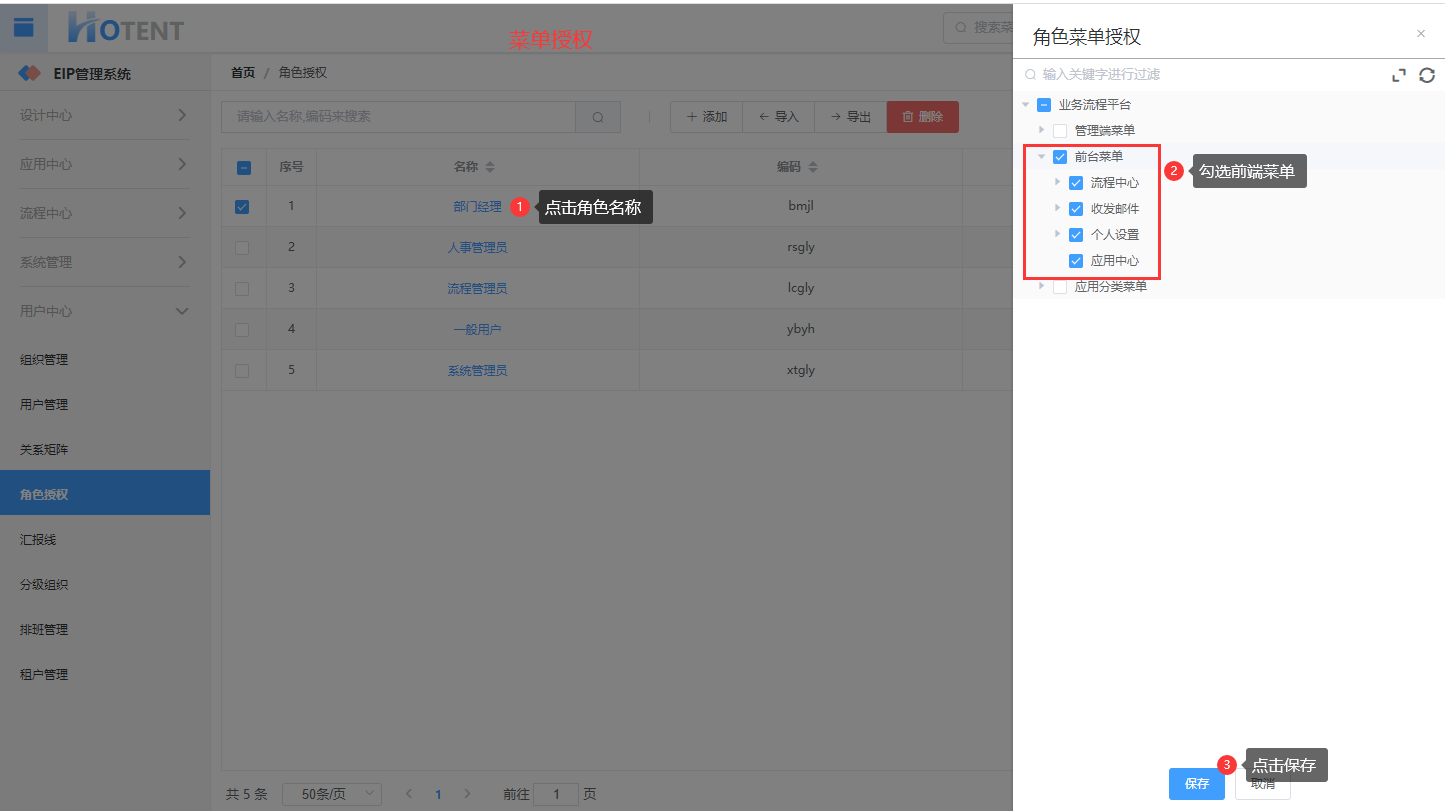Screen dimensions: 1445x811
Task: Close the 角色菜单授权 panel with the X
Action: tap(1421, 33)
